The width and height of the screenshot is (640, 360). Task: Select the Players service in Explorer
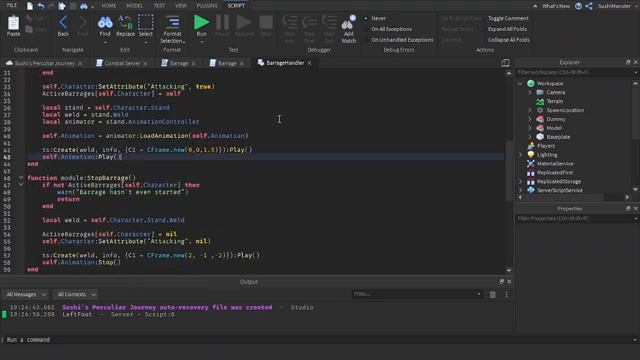click(x=546, y=146)
